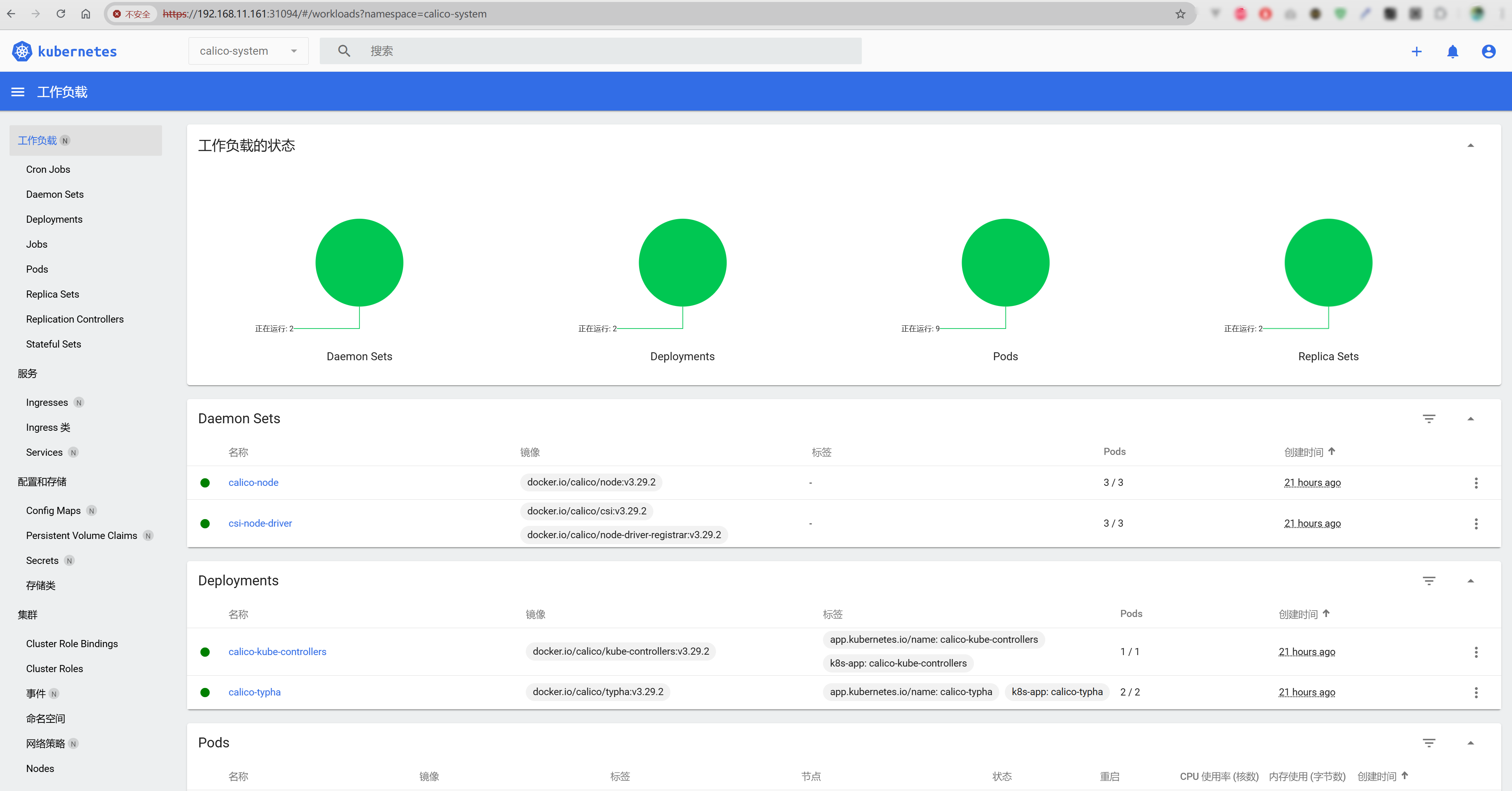Click calico-typha green status indicator
The width and height of the screenshot is (1512, 791).
(x=205, y=692)
